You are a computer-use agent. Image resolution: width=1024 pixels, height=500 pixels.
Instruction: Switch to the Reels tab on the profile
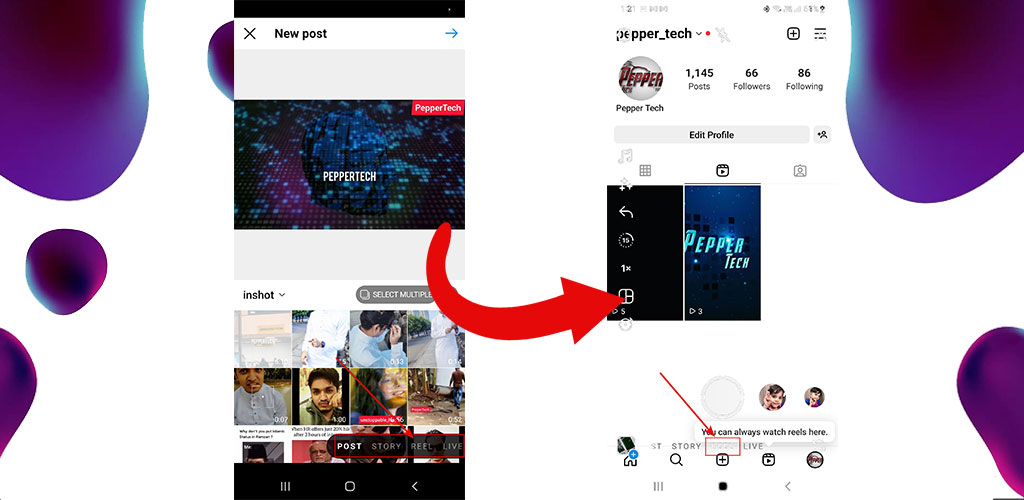(x=722, y=171)
